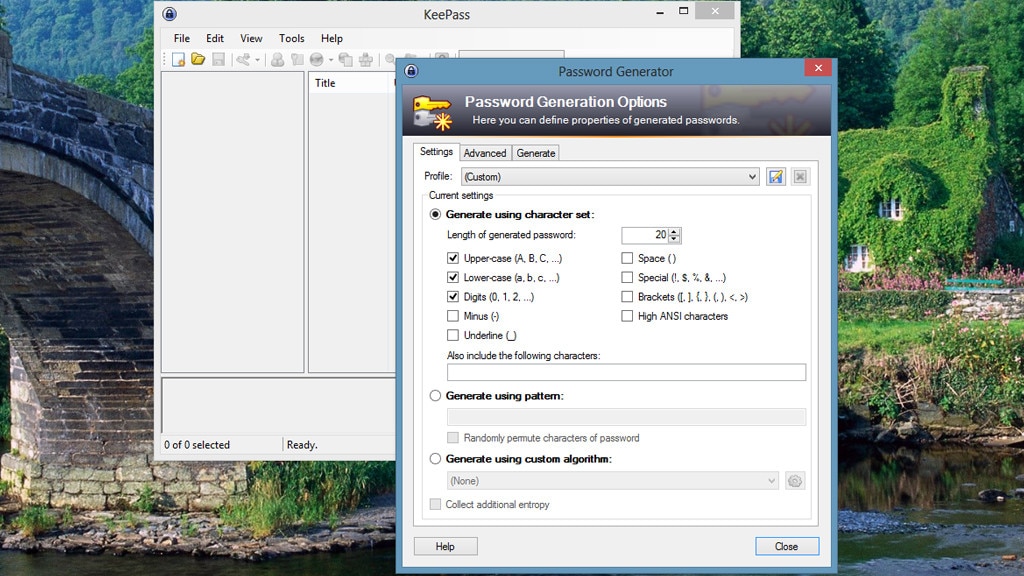Toggle Randomly permute characters of password
The height and width of the screenshot is (576, 1024).
[x=453, y=438]
